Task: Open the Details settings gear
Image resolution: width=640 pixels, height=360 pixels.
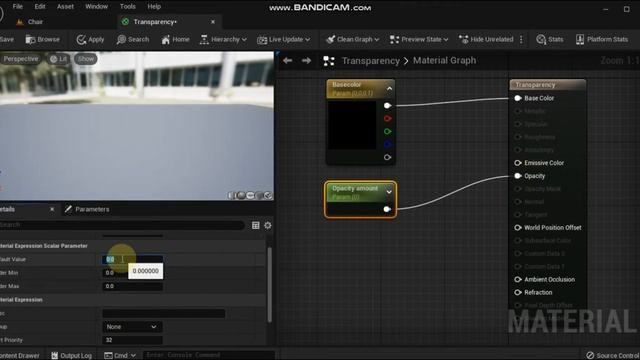Action: pos(268,225)
